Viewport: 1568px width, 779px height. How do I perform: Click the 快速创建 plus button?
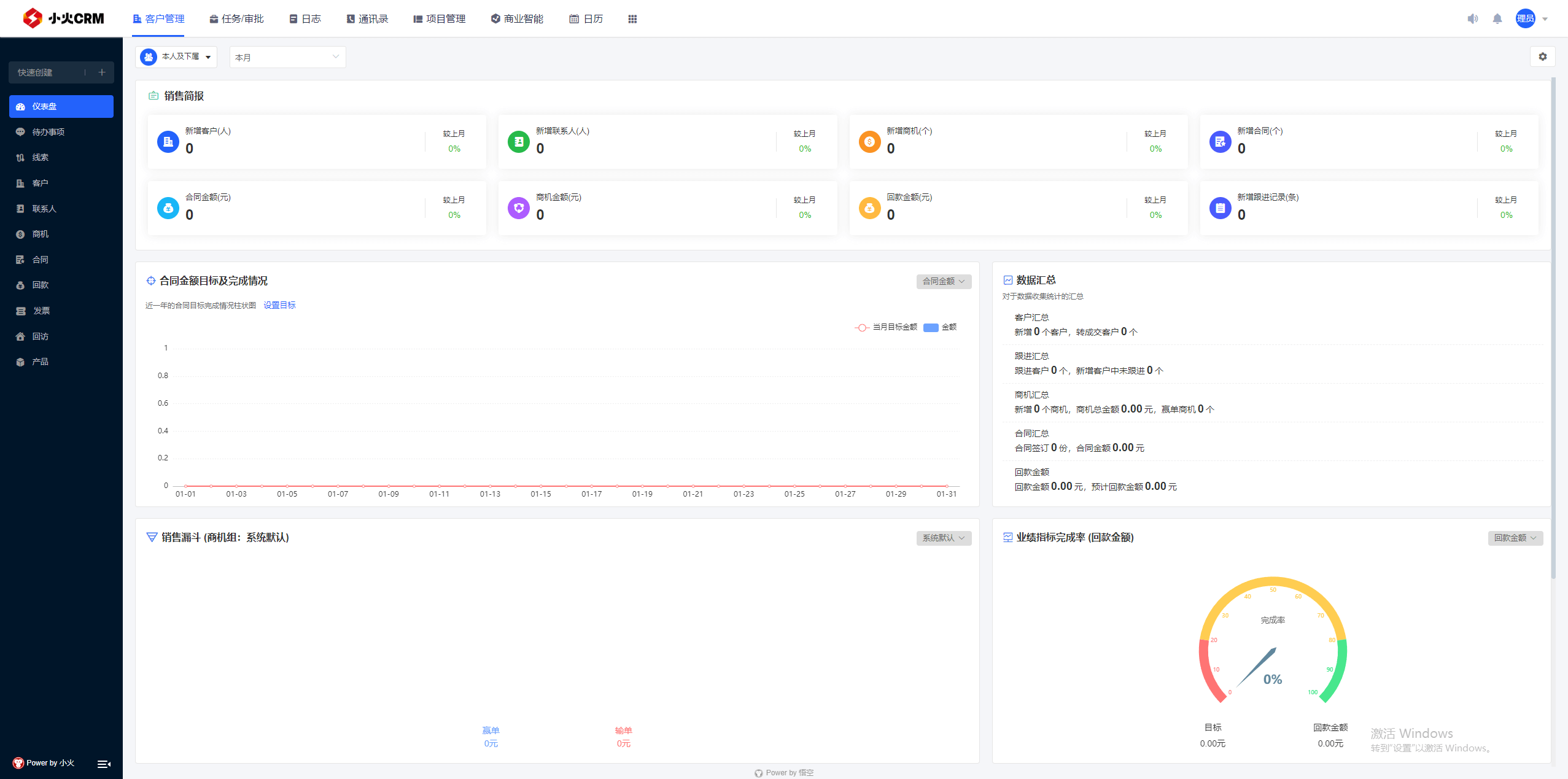pyautogui.click(x=101, y=72)
